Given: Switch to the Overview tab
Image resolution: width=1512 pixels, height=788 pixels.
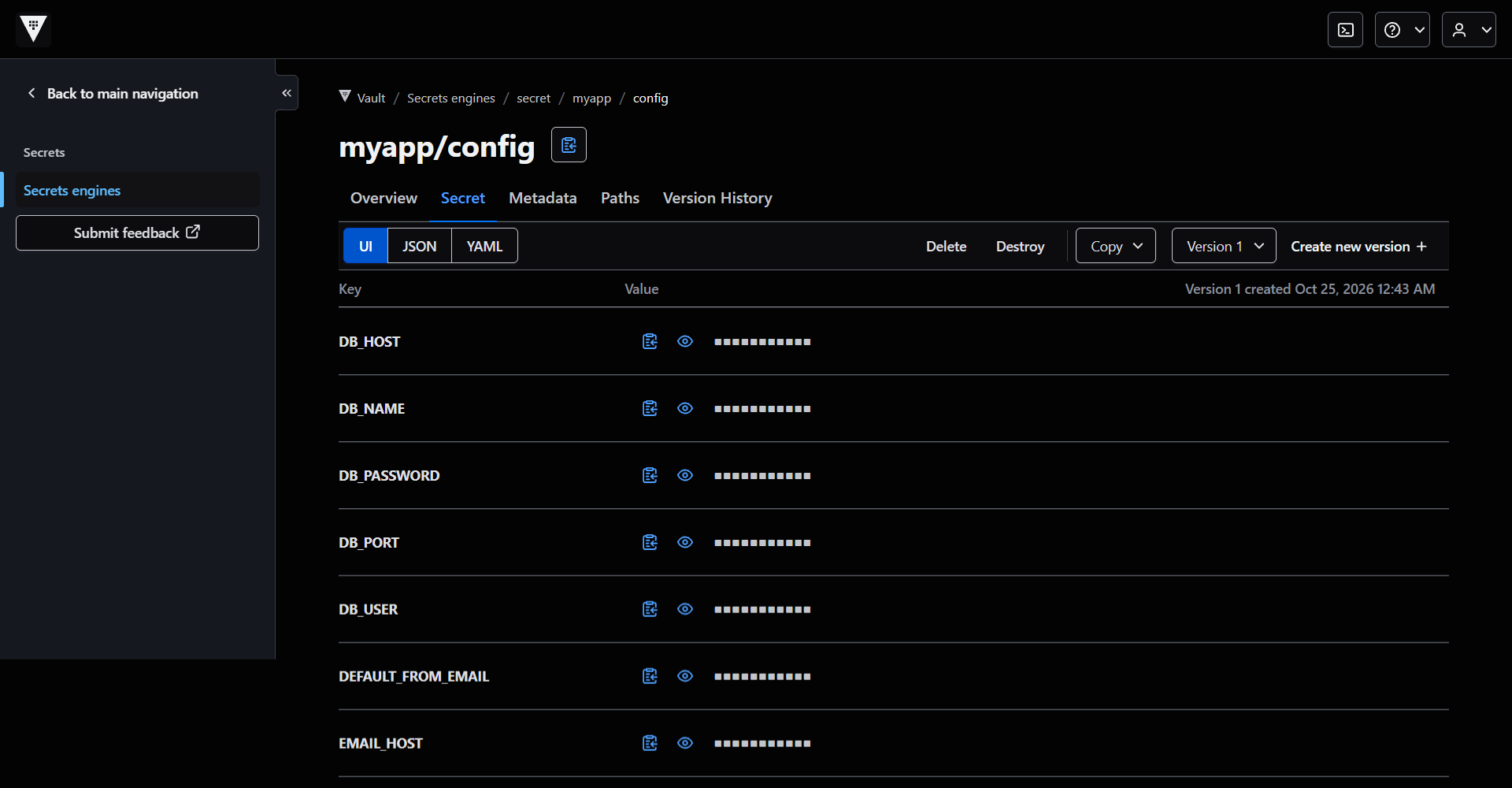Looking at the screenshot, I should (x=384, y=198).
